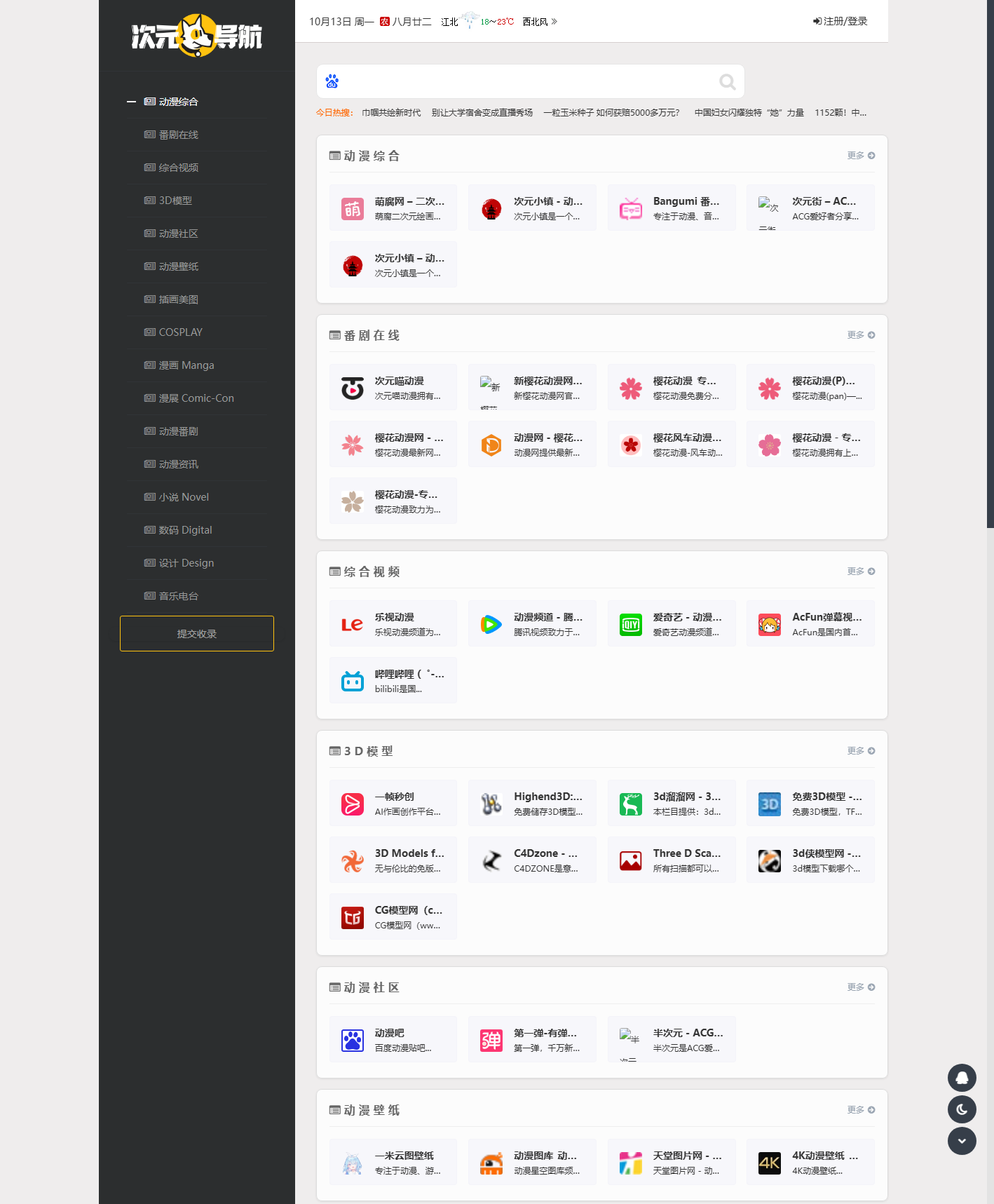Expand the weather forecast double-arrow
Image resolution: width=994 pixels, height=1204 pixels.
click(x=554, y=22)
